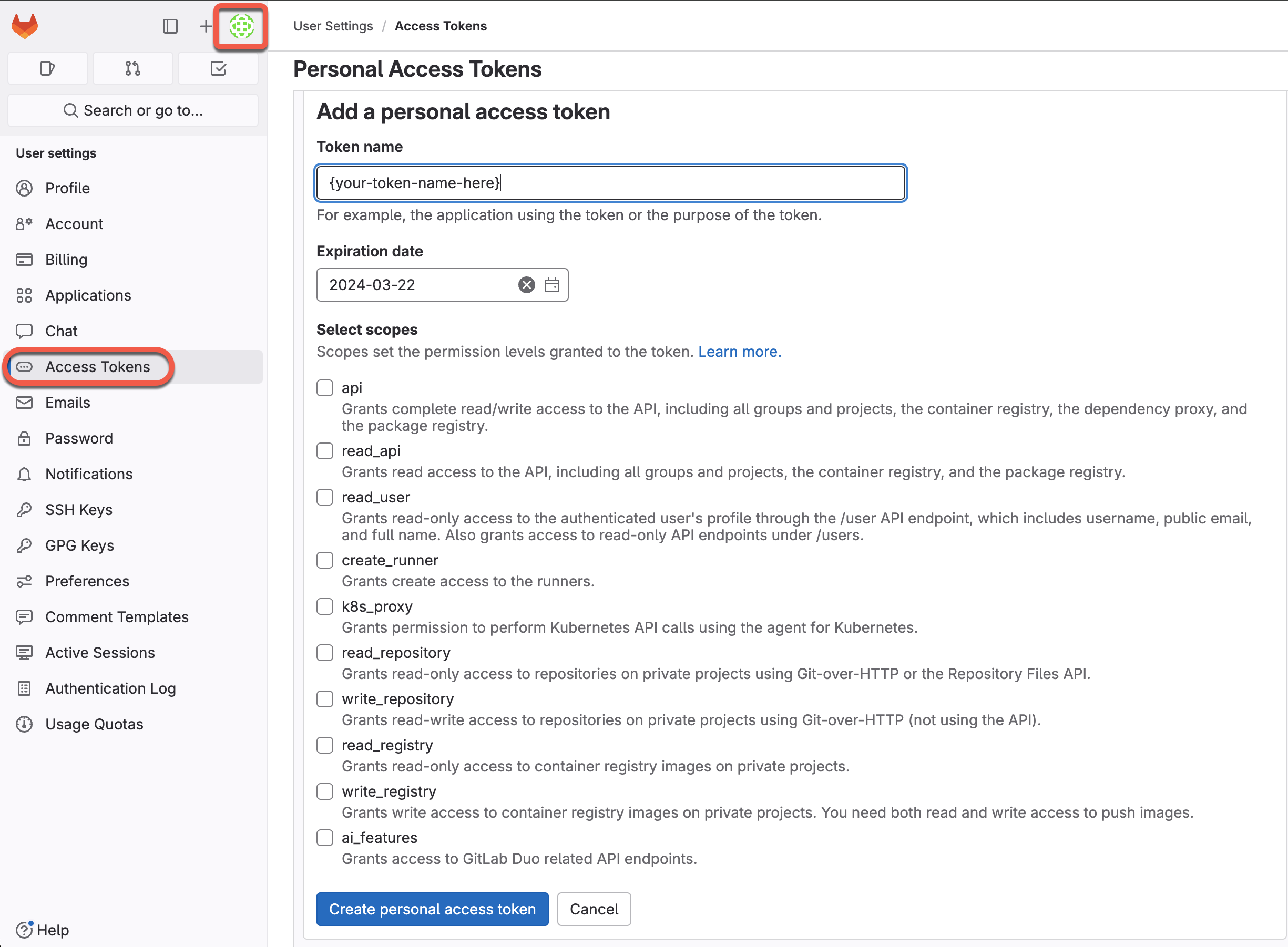
Task: Open the calendar date picker
Action: [552, 285]
